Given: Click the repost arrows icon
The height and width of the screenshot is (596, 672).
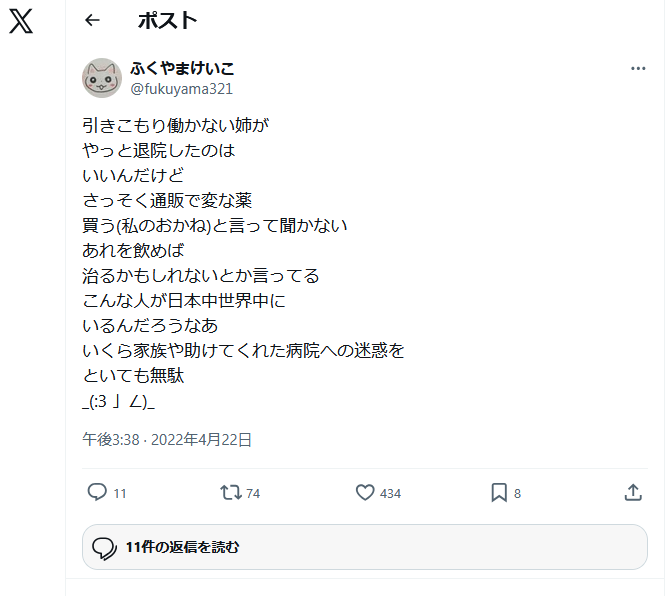Looking at the screenshot, I should pos(231,493).
